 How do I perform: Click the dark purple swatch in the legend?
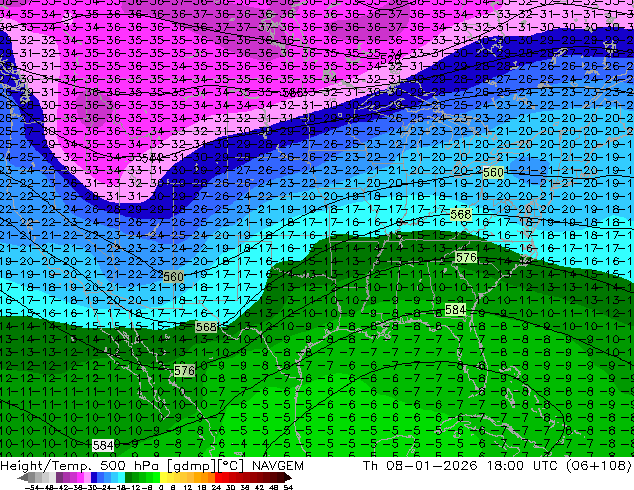tap(59, 478)
